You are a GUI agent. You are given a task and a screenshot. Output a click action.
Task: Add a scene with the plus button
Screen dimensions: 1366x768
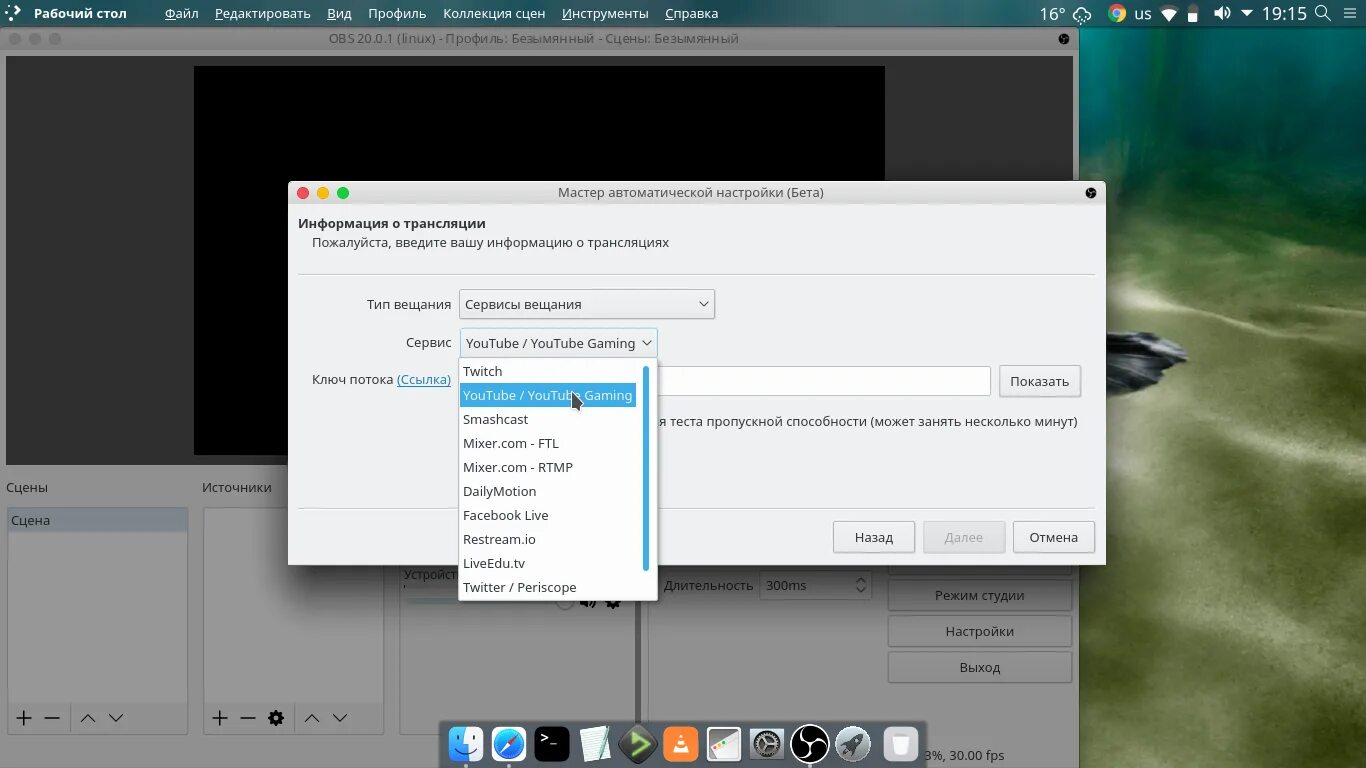24,718
